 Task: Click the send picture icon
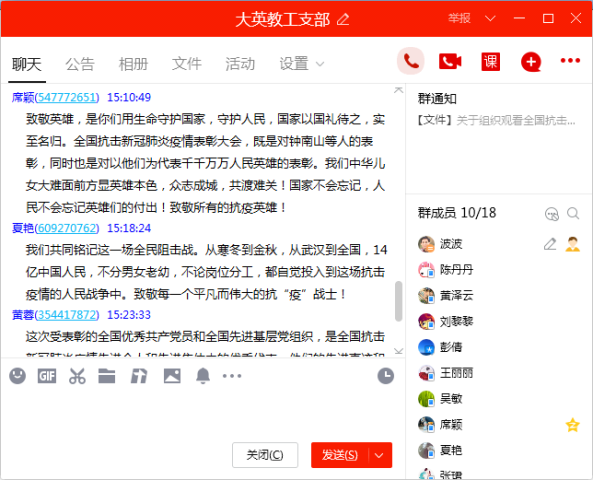(172, 376)
